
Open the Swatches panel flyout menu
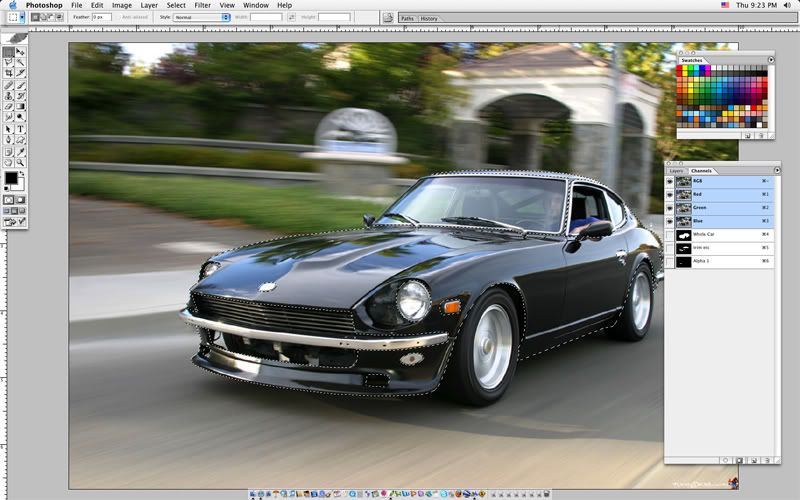771,60
